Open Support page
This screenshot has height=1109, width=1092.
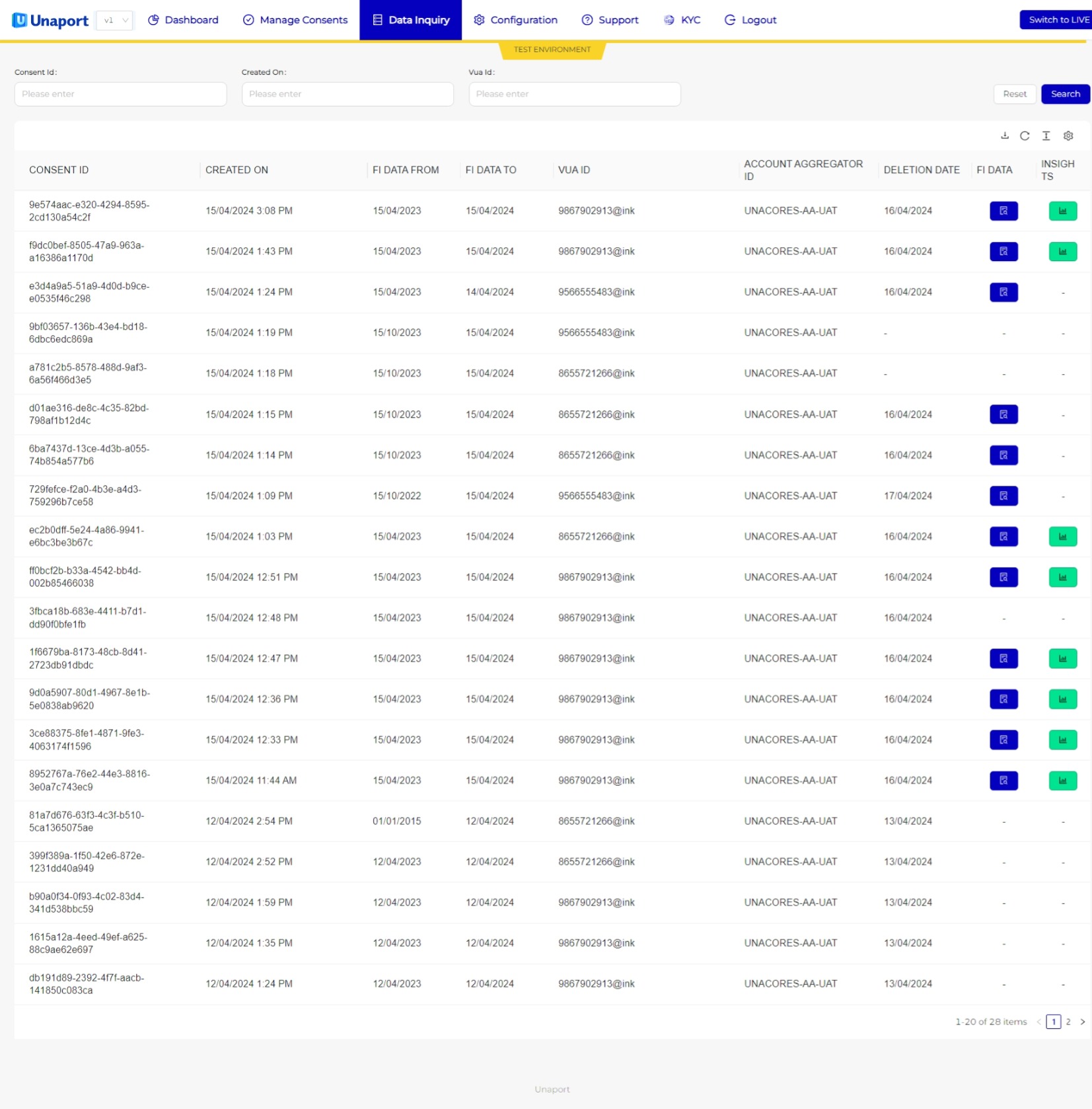click(x=610, y=20)
